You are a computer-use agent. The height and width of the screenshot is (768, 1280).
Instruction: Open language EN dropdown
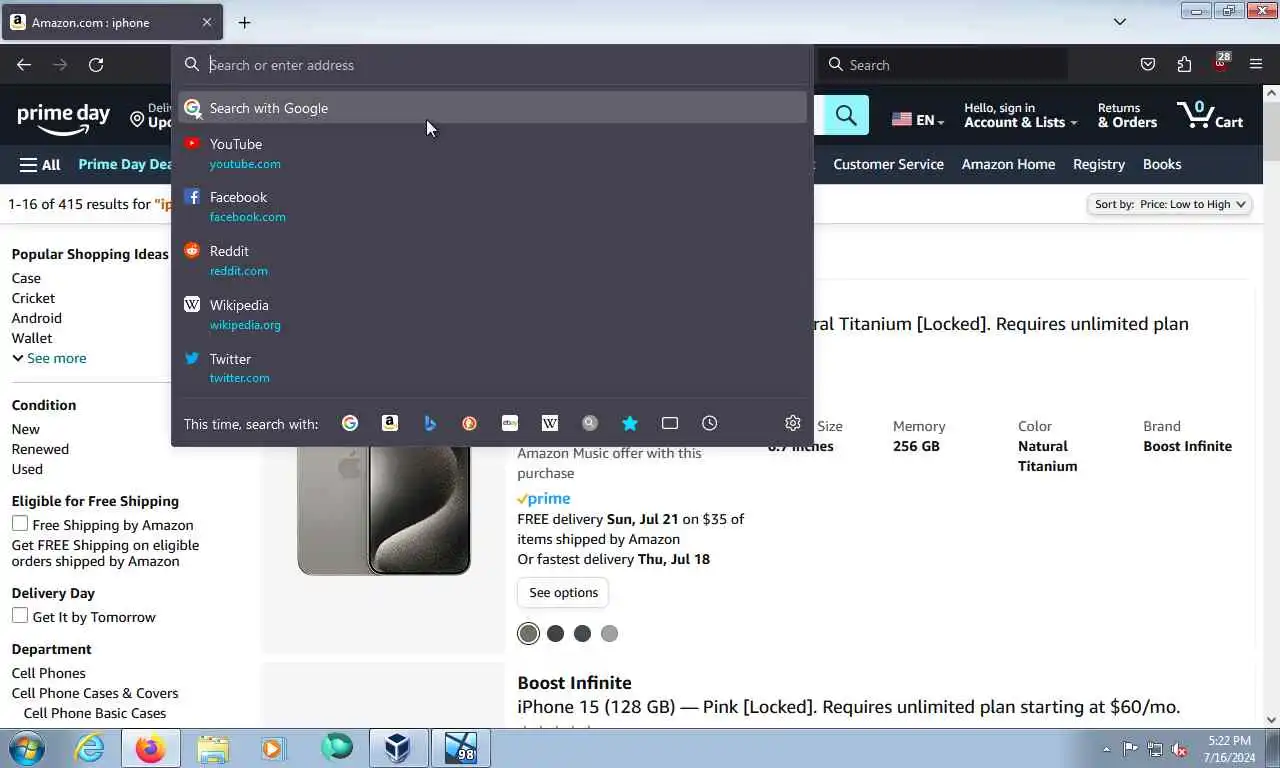pyautogui.click(x=917, y=120)
